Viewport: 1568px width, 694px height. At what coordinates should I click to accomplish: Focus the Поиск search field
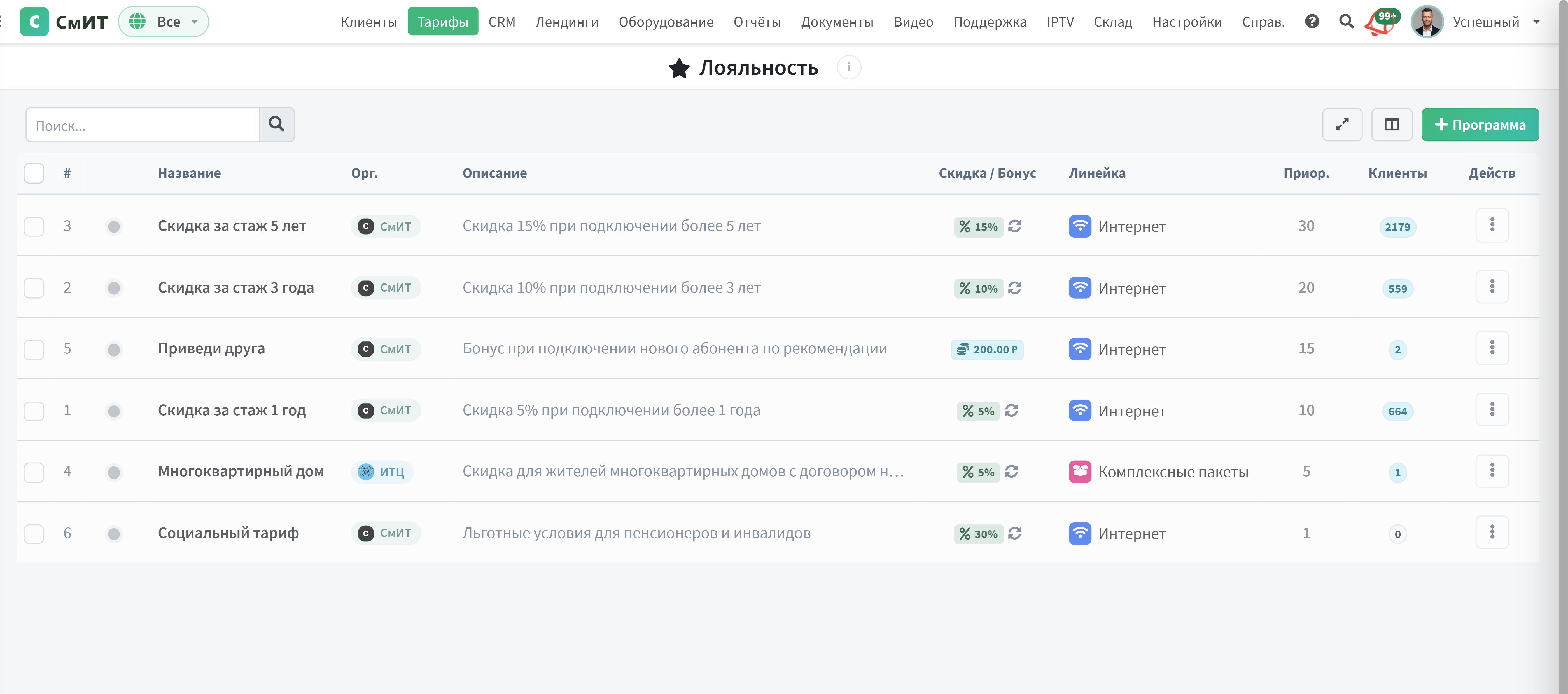coord(143,125)
